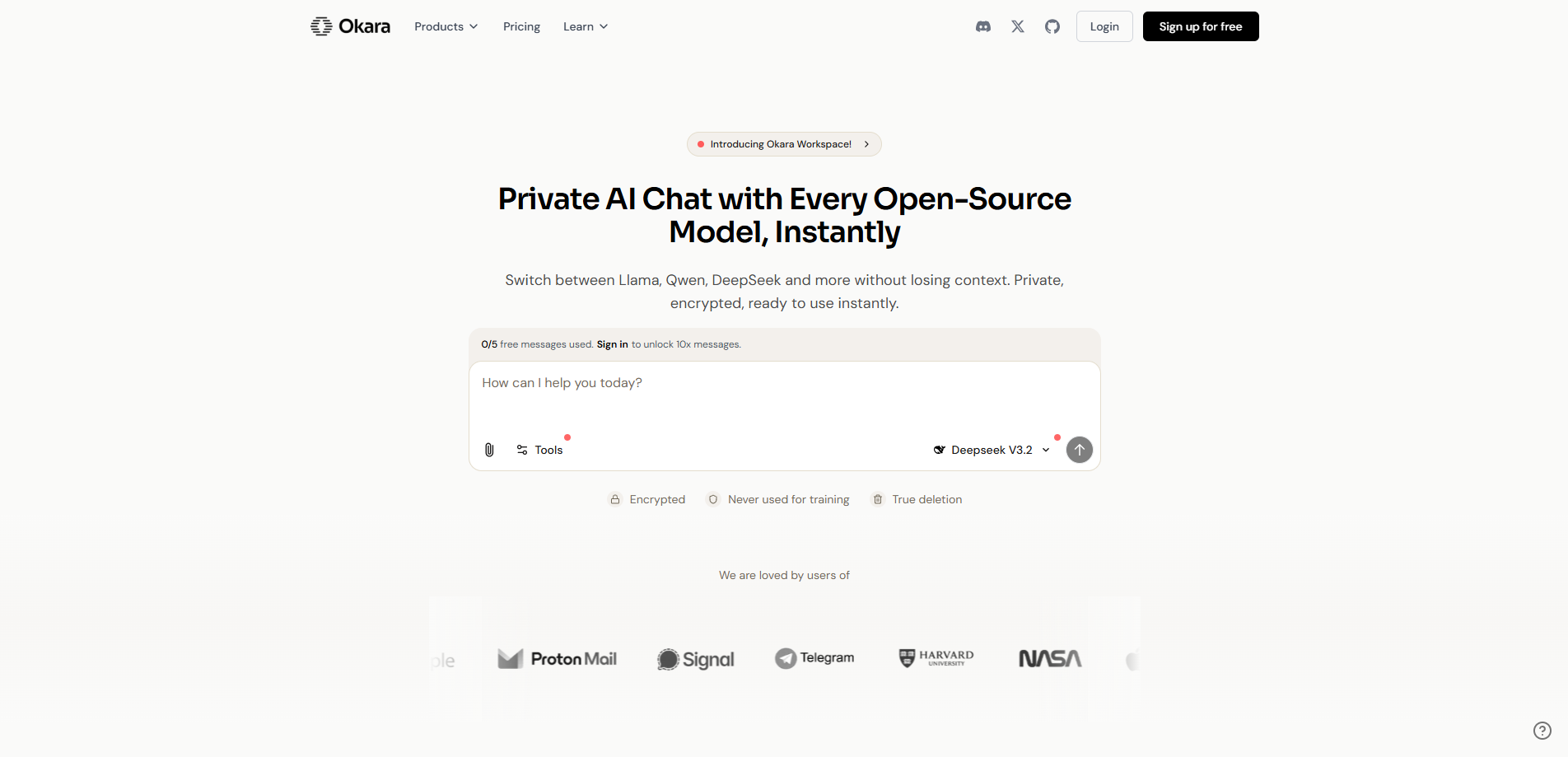The height and width of the screenshot is (757, 1568).
Task: Click the Telegram logo
Action: (814, 658)
